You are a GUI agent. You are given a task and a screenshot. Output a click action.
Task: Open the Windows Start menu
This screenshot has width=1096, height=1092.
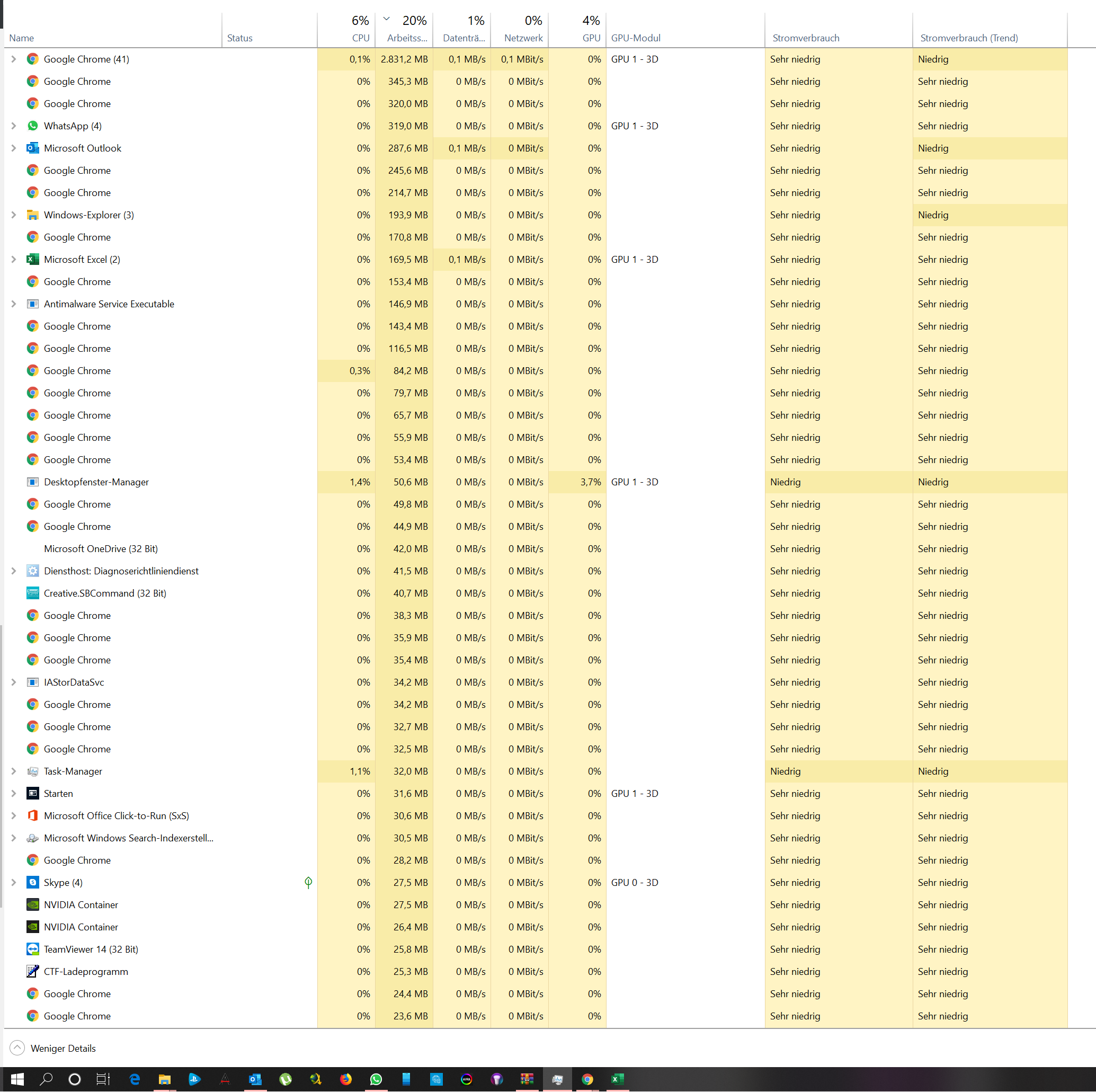coord(17,1079)
